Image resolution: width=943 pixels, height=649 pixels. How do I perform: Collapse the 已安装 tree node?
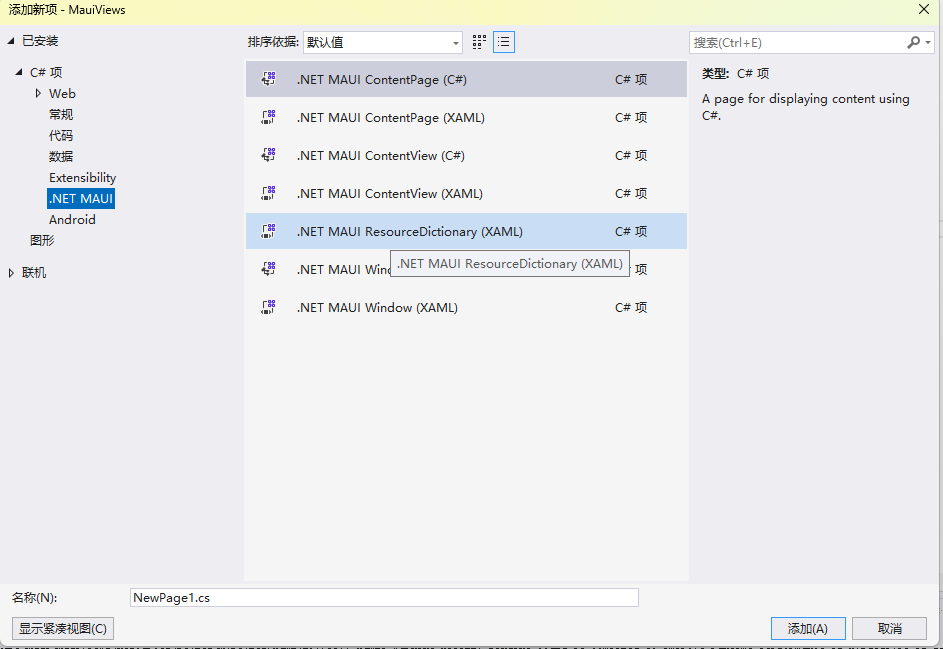pos(11,41)
